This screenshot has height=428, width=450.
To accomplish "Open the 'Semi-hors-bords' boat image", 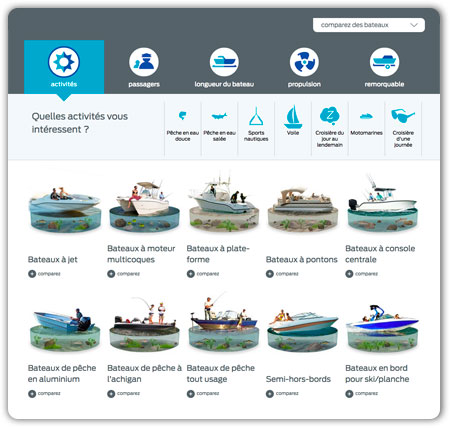I will (303, 331).
